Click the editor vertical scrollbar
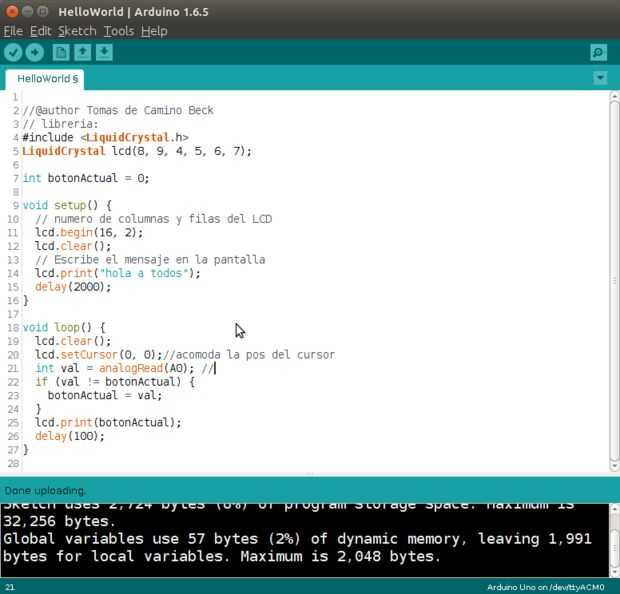This screenshot has height=594, width=620. point(614,281)
